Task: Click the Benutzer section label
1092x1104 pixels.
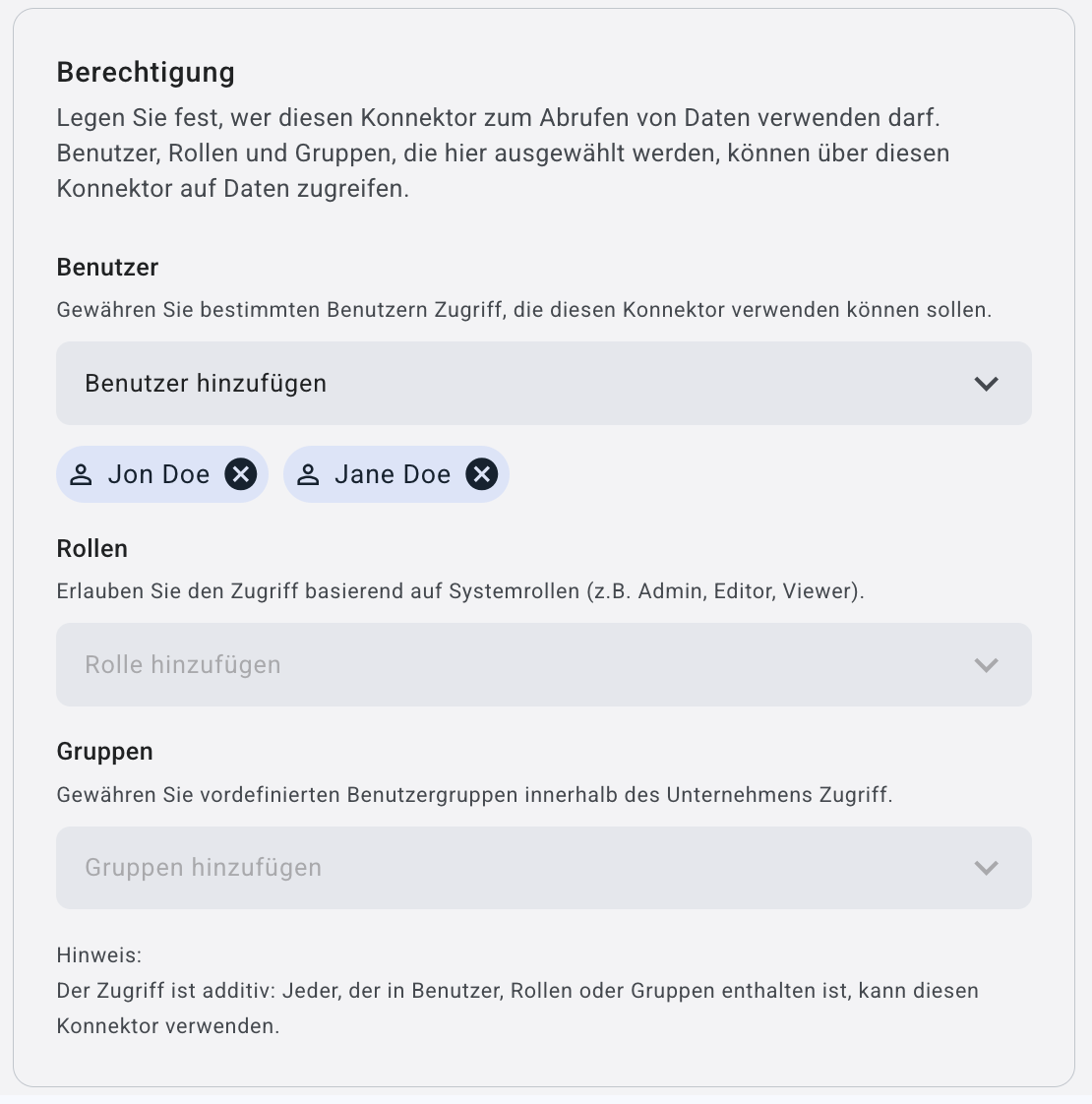Action: pos(107,268)
